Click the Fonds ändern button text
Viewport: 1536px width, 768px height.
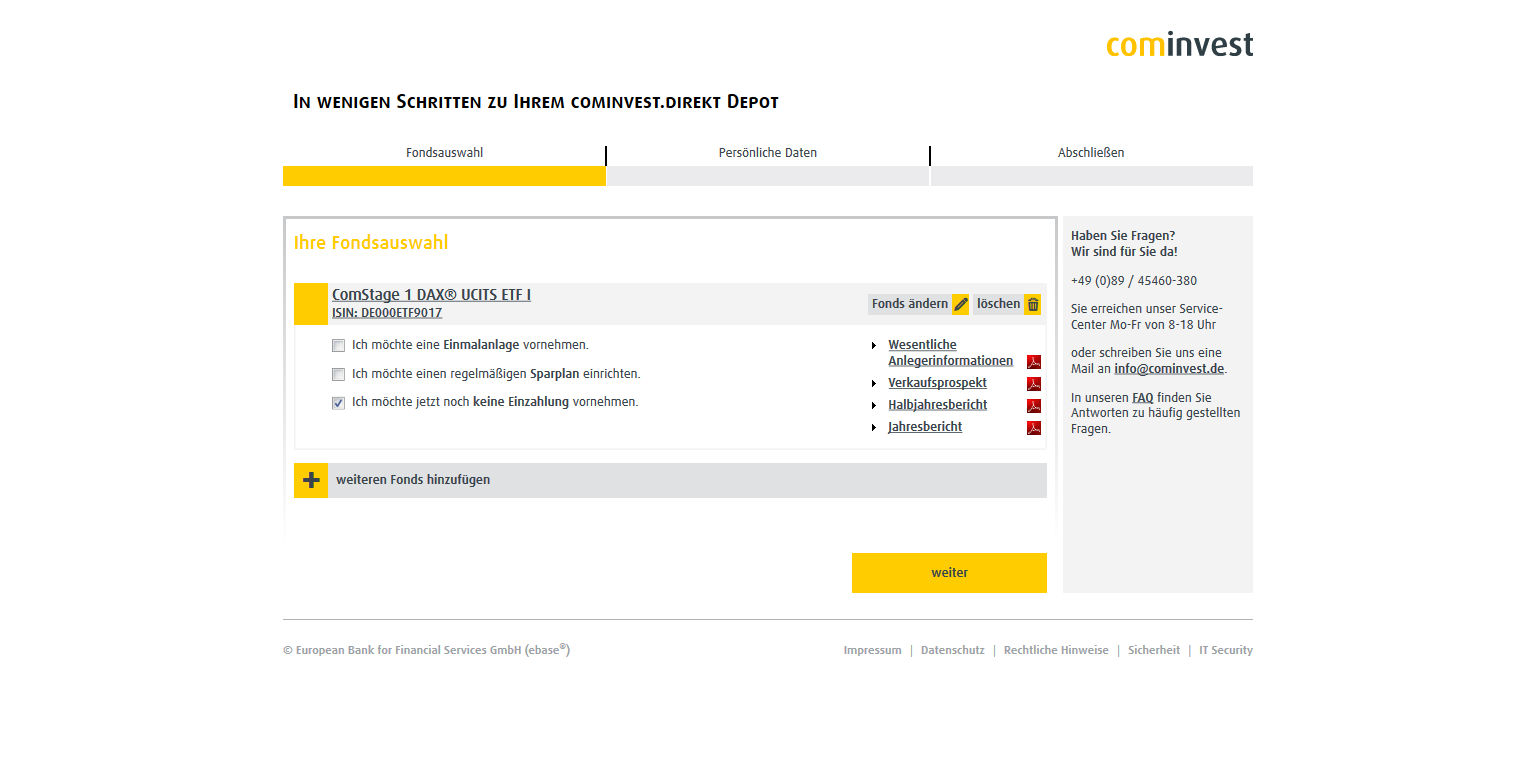click(x=910, y=304)
